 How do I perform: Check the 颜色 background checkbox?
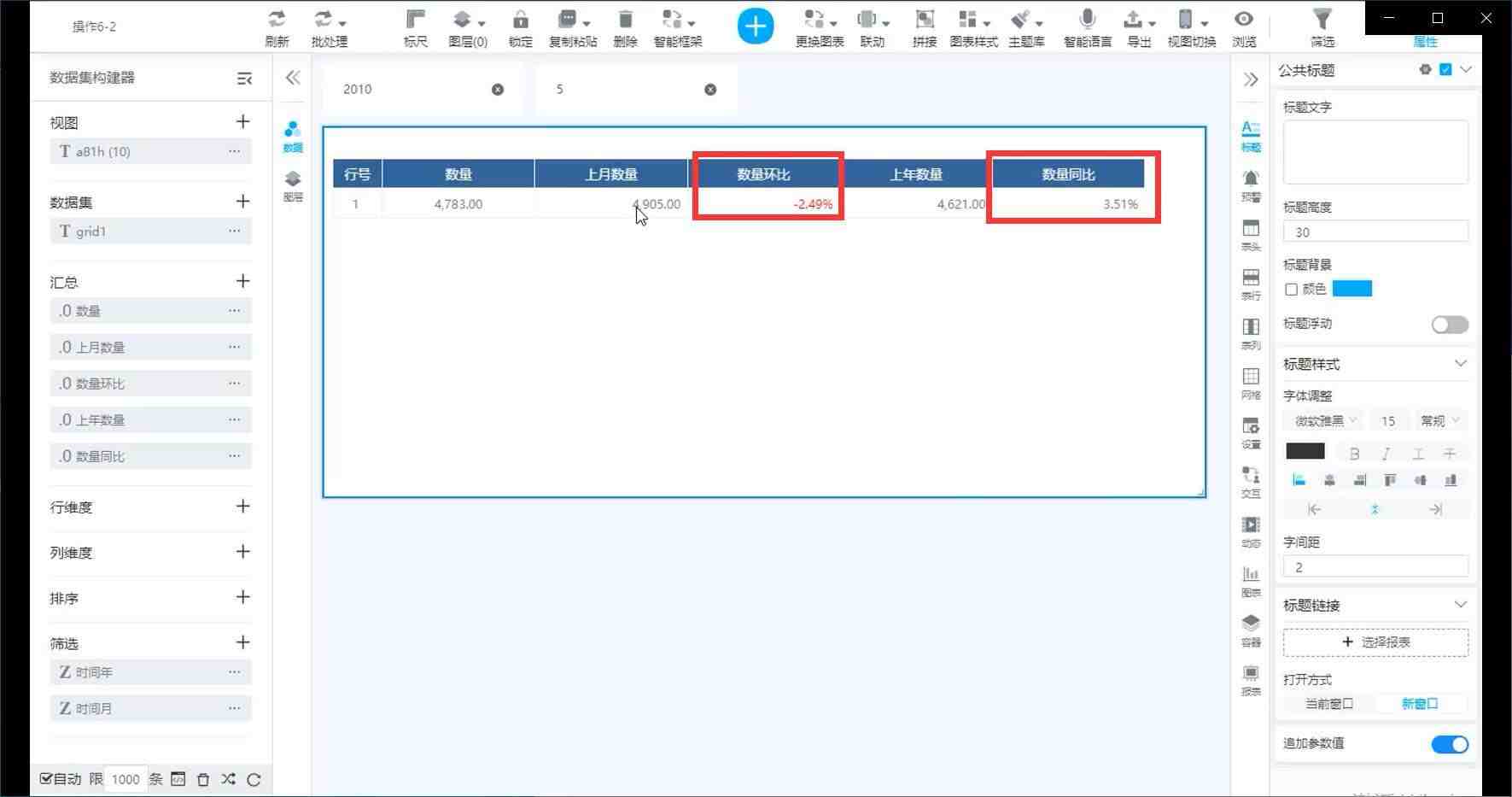1291,290
